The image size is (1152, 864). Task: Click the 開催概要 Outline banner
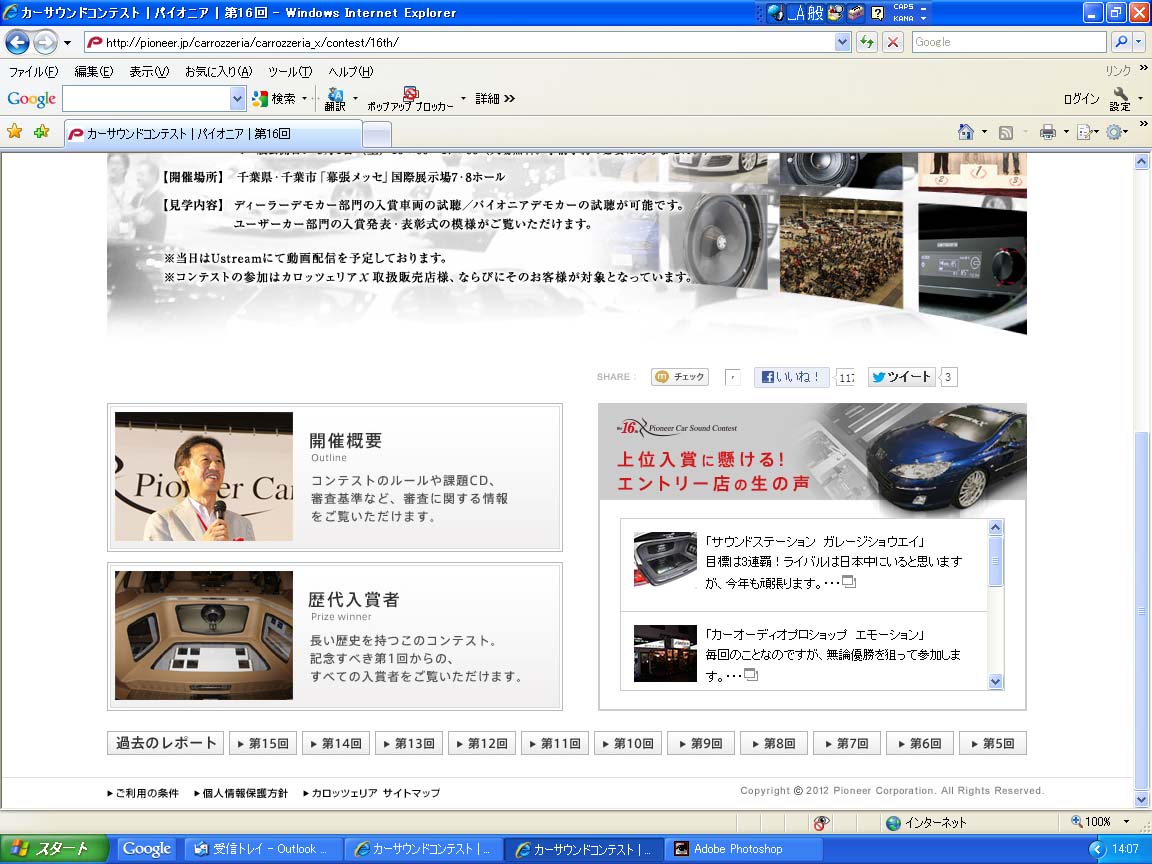click(x=334, y=477)
